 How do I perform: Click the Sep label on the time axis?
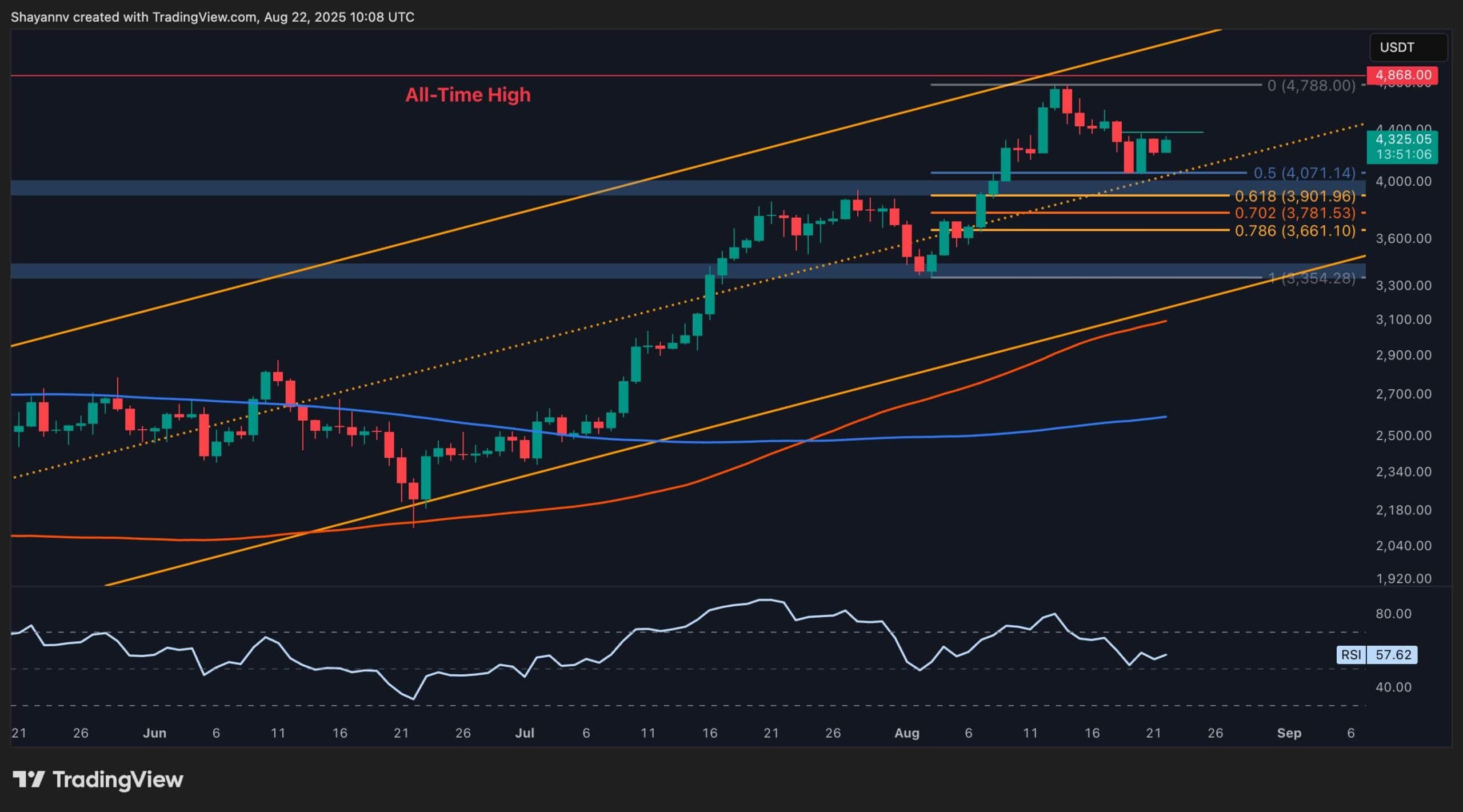pyautogui.click(x=1290, y=733)
